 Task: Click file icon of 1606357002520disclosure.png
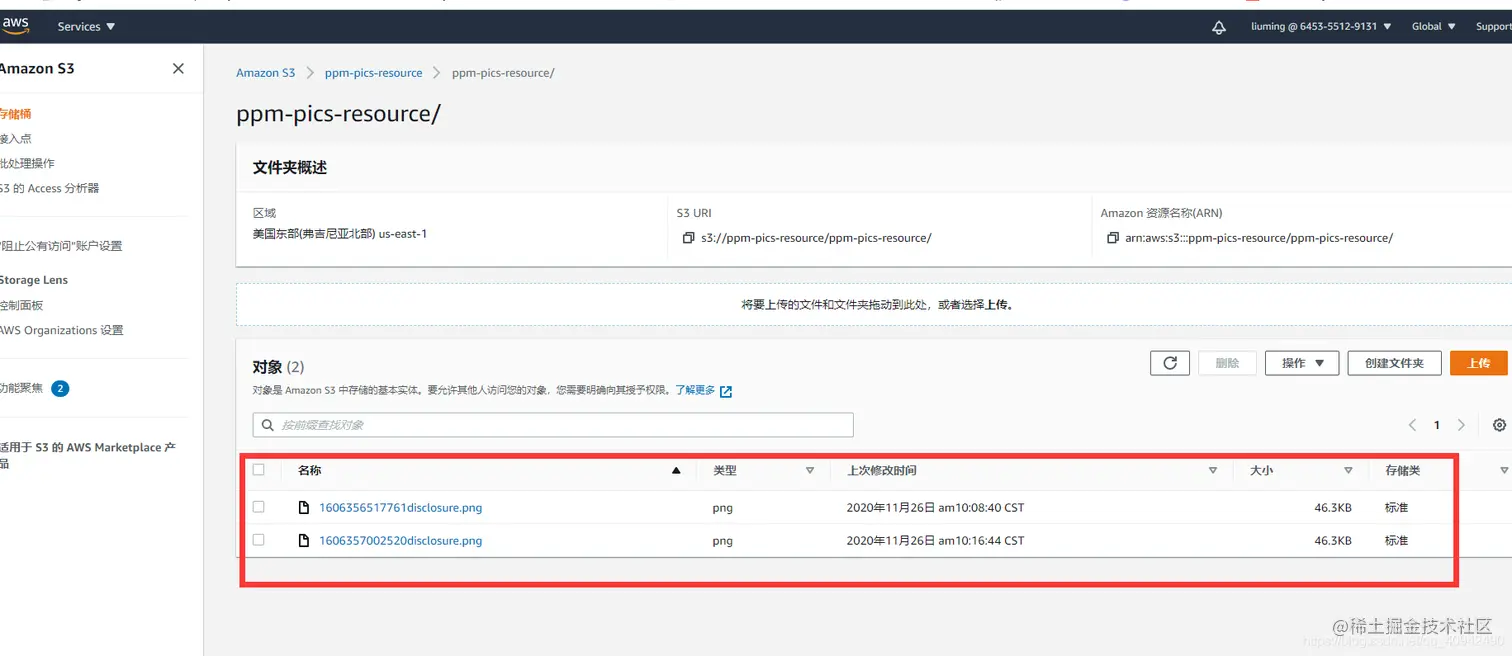pyautogui.click(x=304, y=541)
